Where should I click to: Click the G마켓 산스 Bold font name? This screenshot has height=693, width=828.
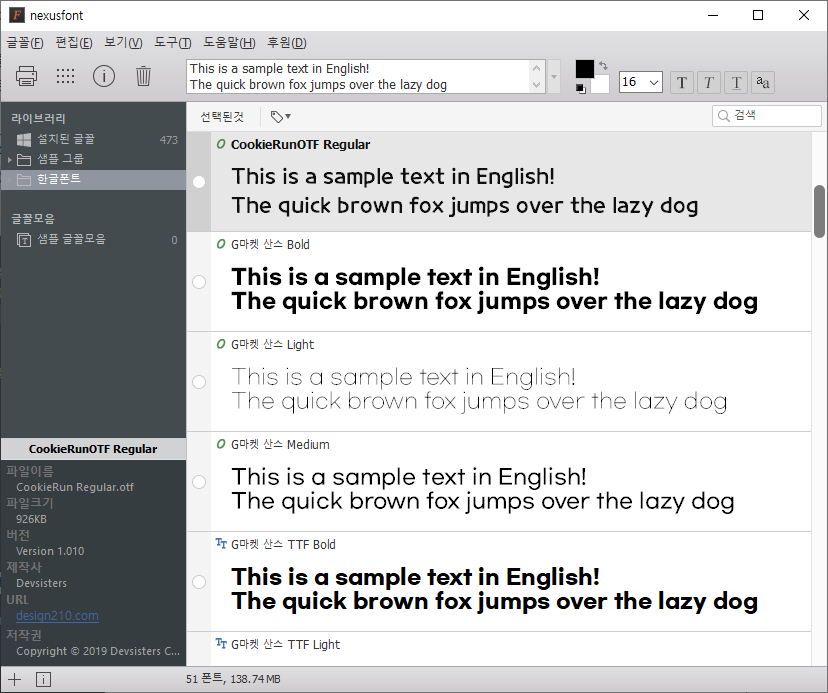[270, 245]
